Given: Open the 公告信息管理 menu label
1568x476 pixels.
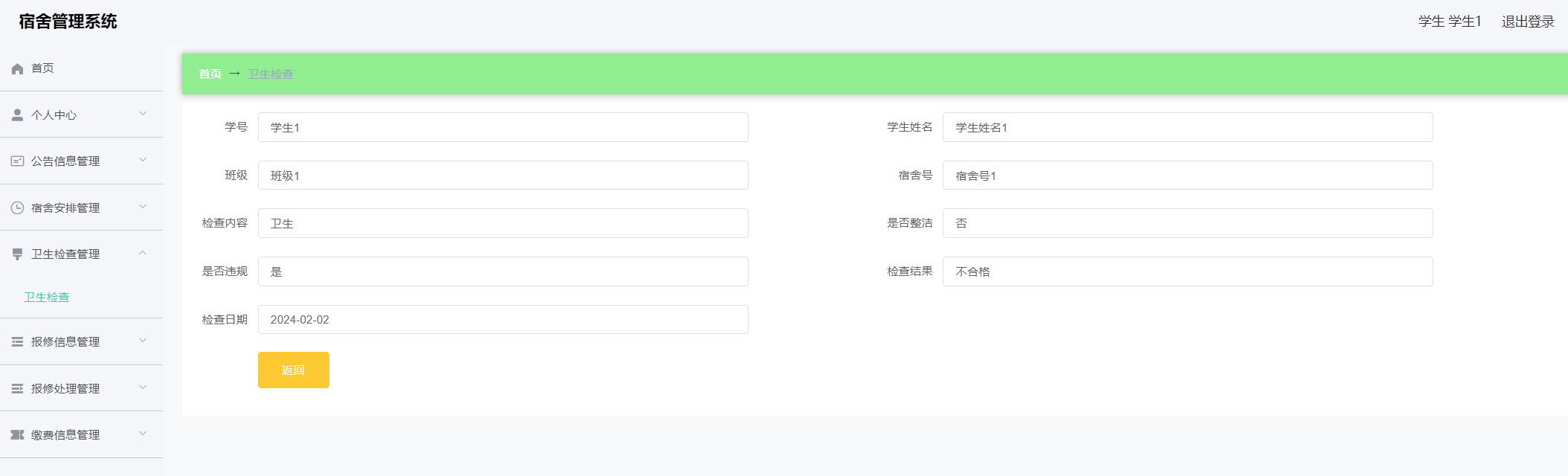Looking at the screenshot, I should coord(65,161).
